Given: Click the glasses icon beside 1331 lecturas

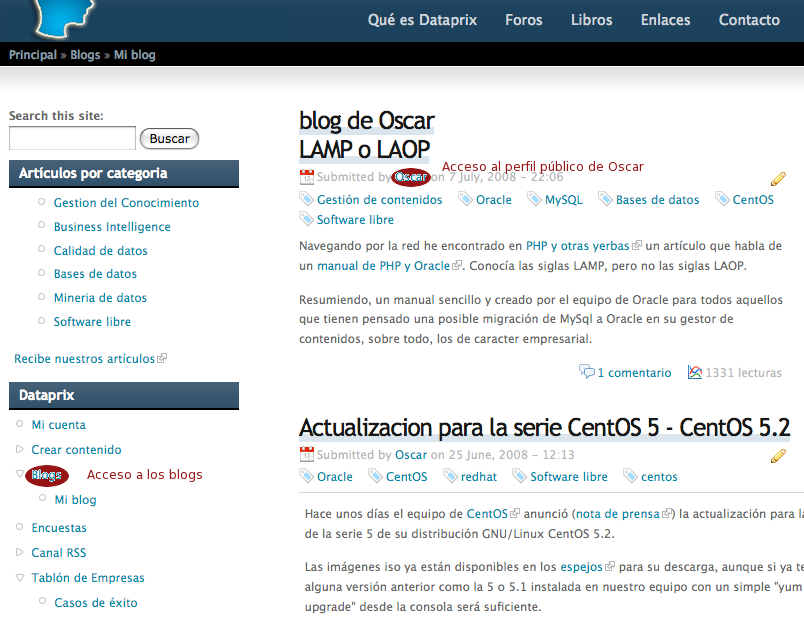Looking at the screenshot, I should coord(695,371).
